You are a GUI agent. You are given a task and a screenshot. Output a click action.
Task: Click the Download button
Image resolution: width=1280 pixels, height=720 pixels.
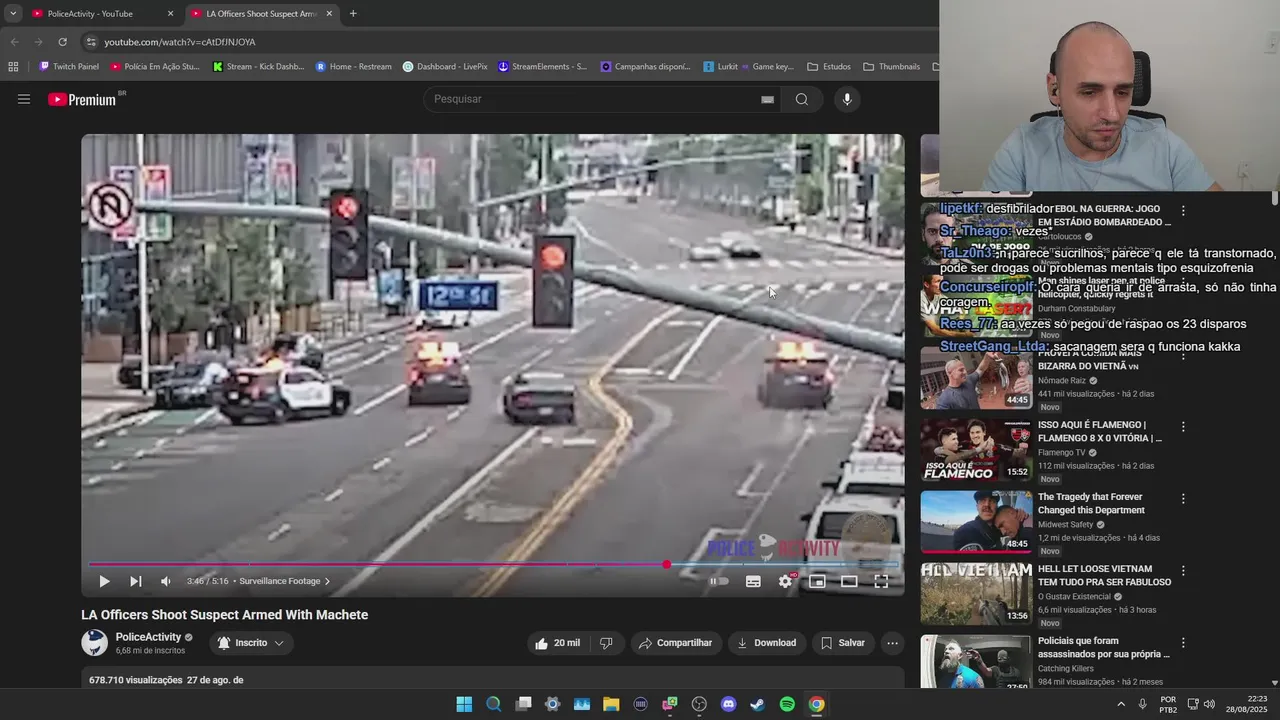(767, 643)
